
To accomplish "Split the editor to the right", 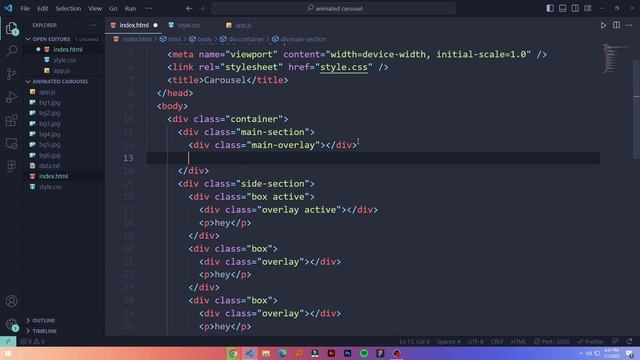I will 616,25.
